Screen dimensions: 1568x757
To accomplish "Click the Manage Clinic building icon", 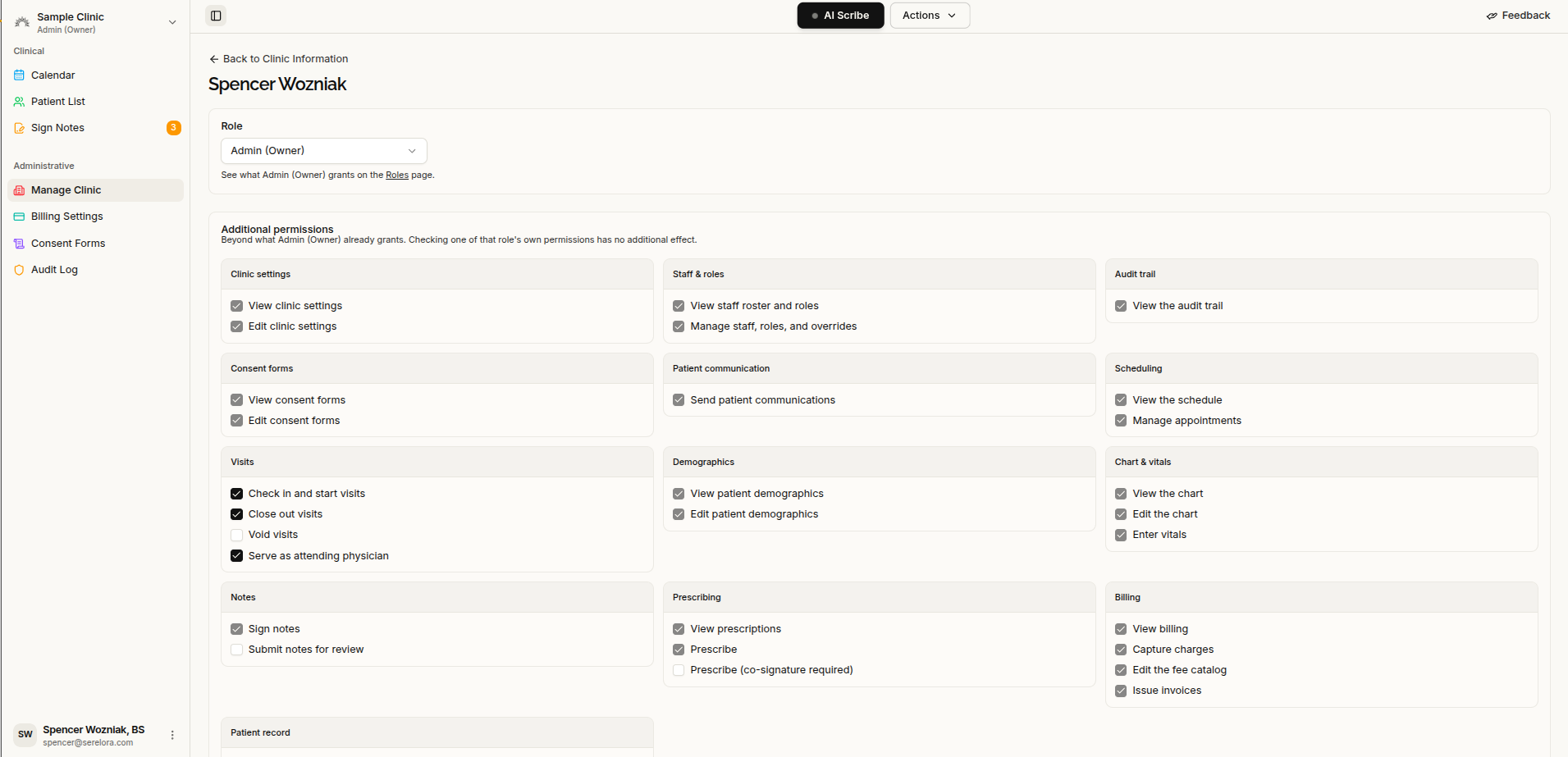I will pyautogui.click(x=19, y=190).
